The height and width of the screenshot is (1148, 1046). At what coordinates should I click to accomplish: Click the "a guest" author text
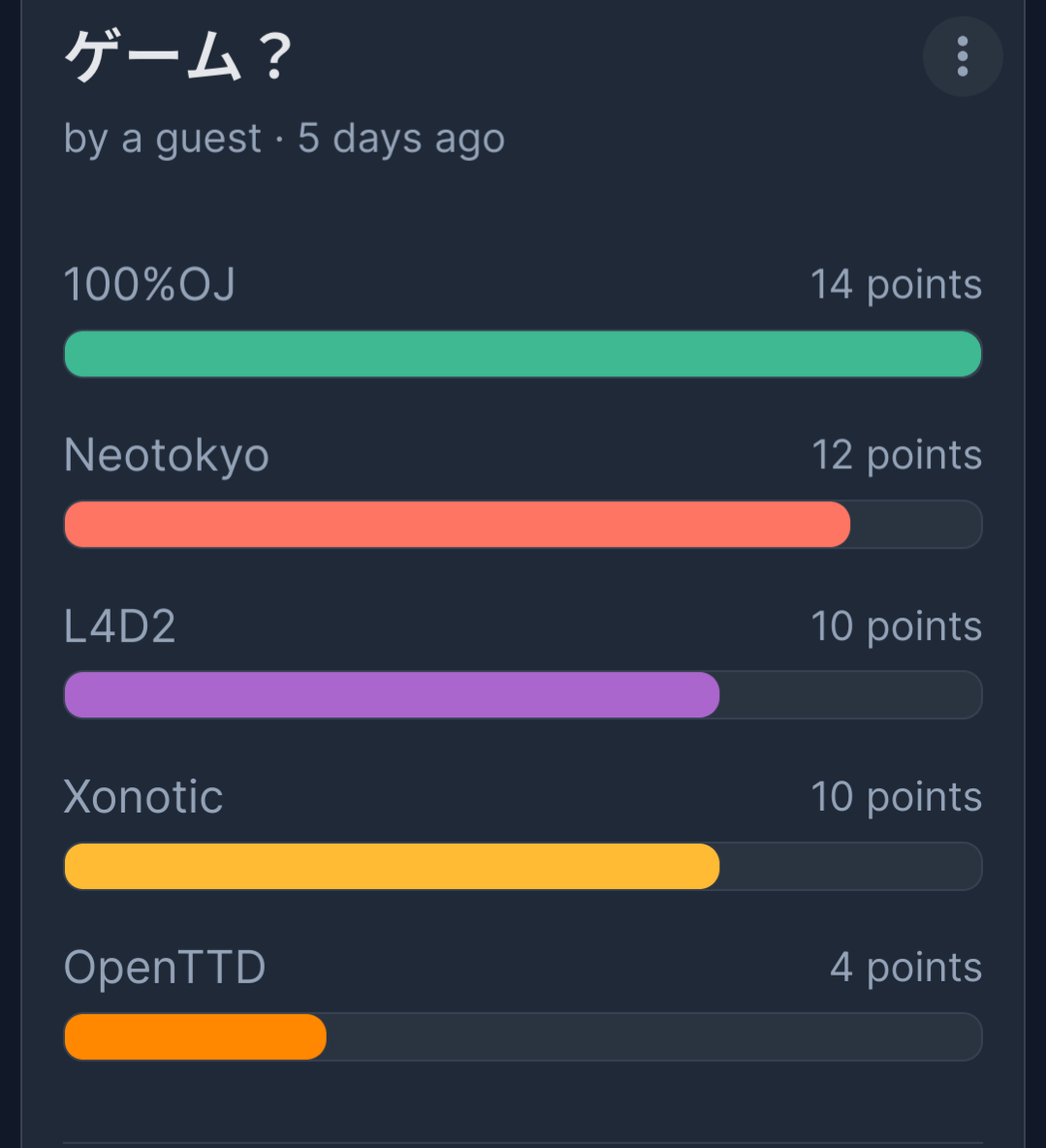point(191,139)
